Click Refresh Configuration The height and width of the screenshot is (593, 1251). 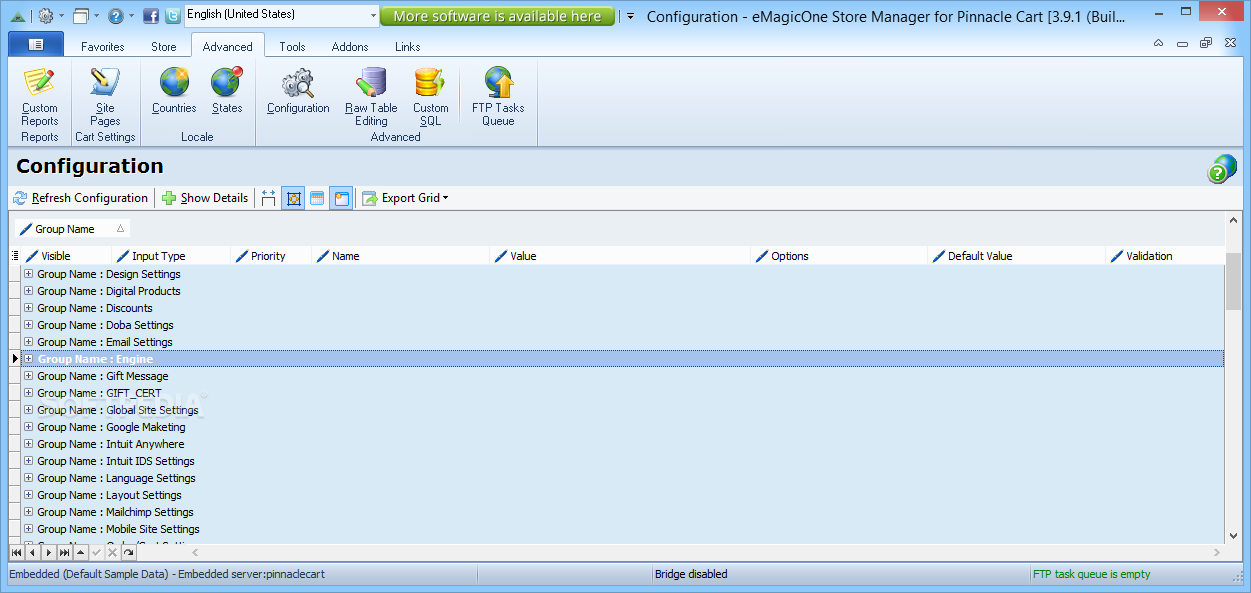click(x=80, y=198)
